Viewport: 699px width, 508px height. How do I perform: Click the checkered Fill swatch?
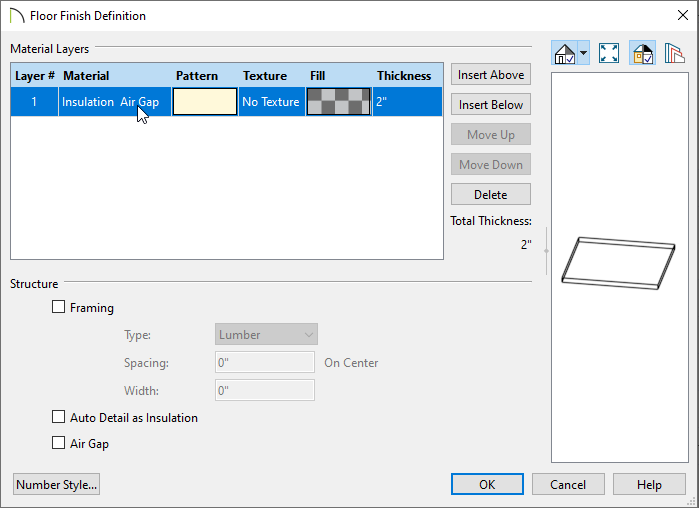pyautogui.click(x=339, y=102)
